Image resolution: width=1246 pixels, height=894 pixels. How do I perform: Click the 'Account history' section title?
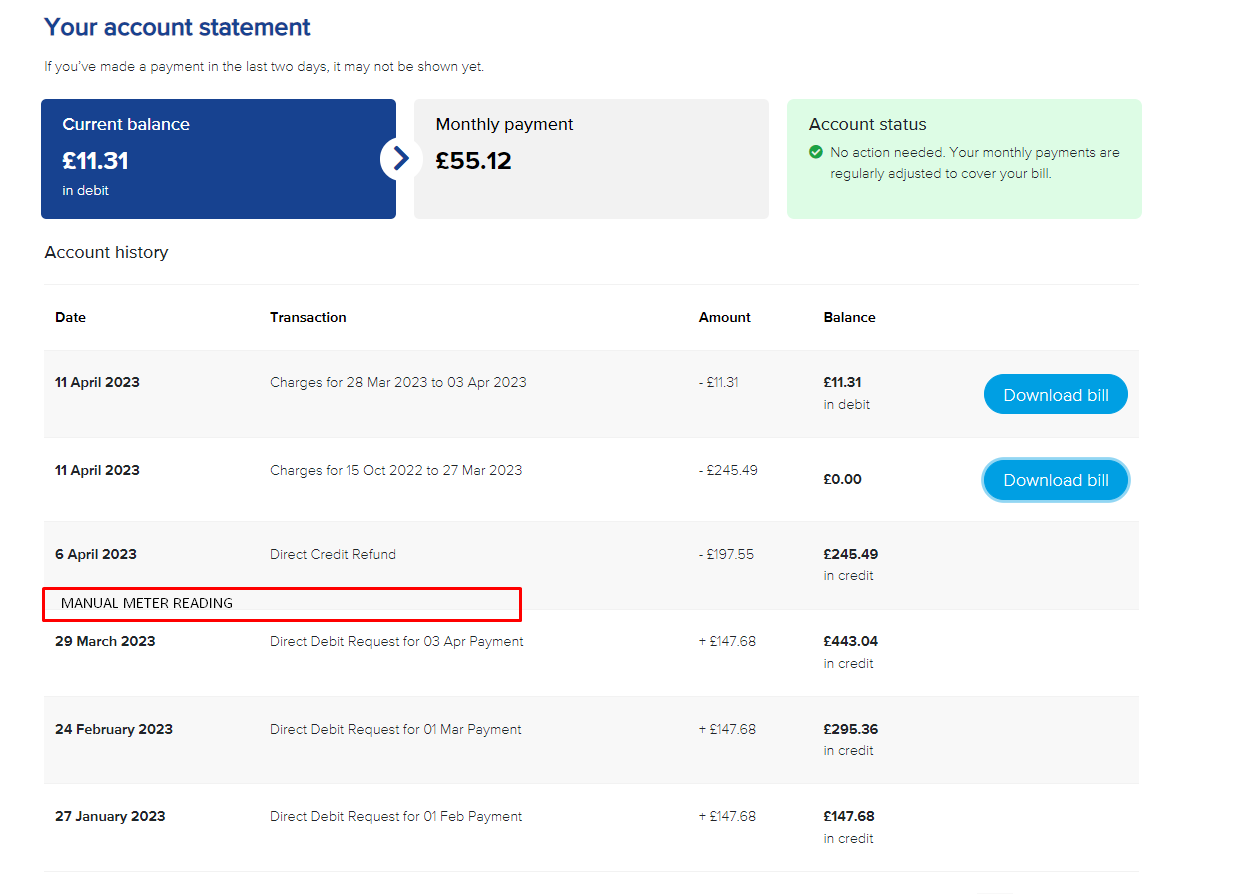(x=107, y=252)
